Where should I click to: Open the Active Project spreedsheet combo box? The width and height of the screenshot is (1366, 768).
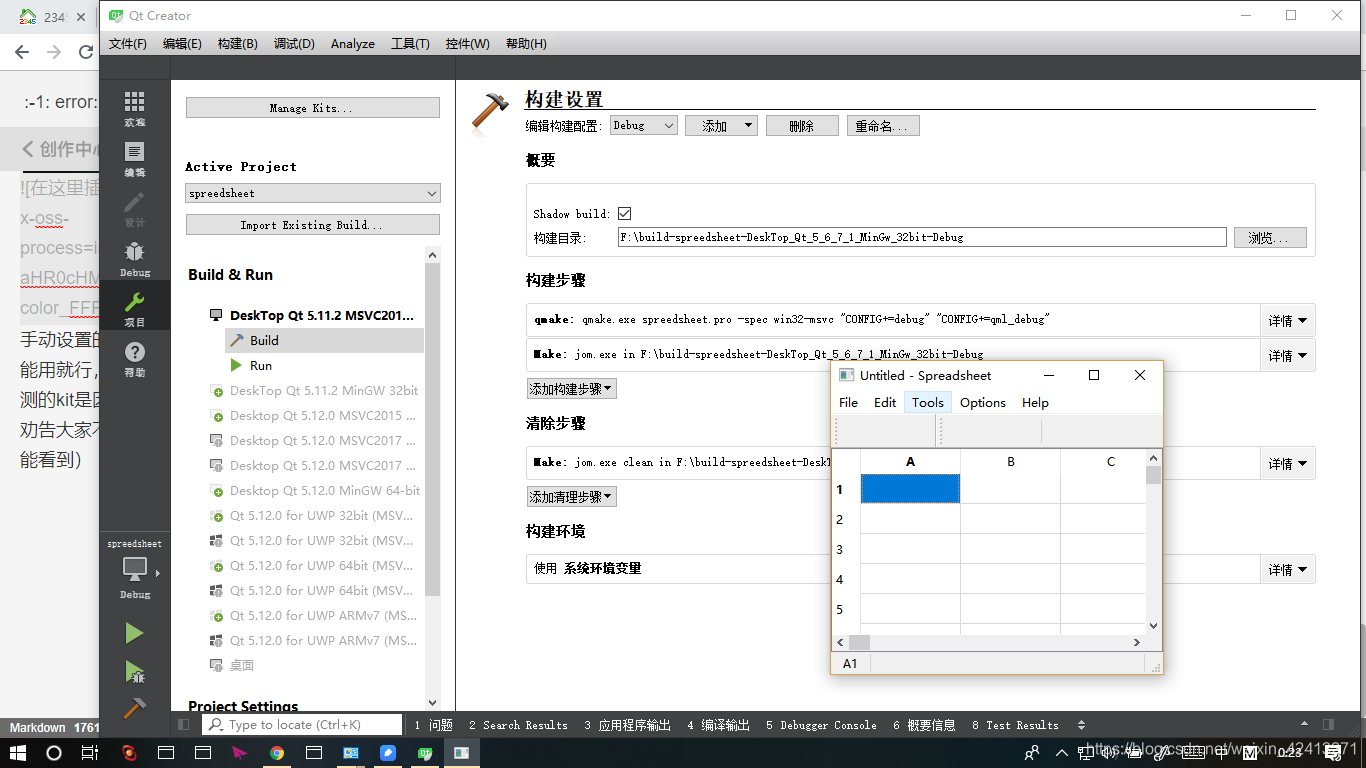(313, 193)
